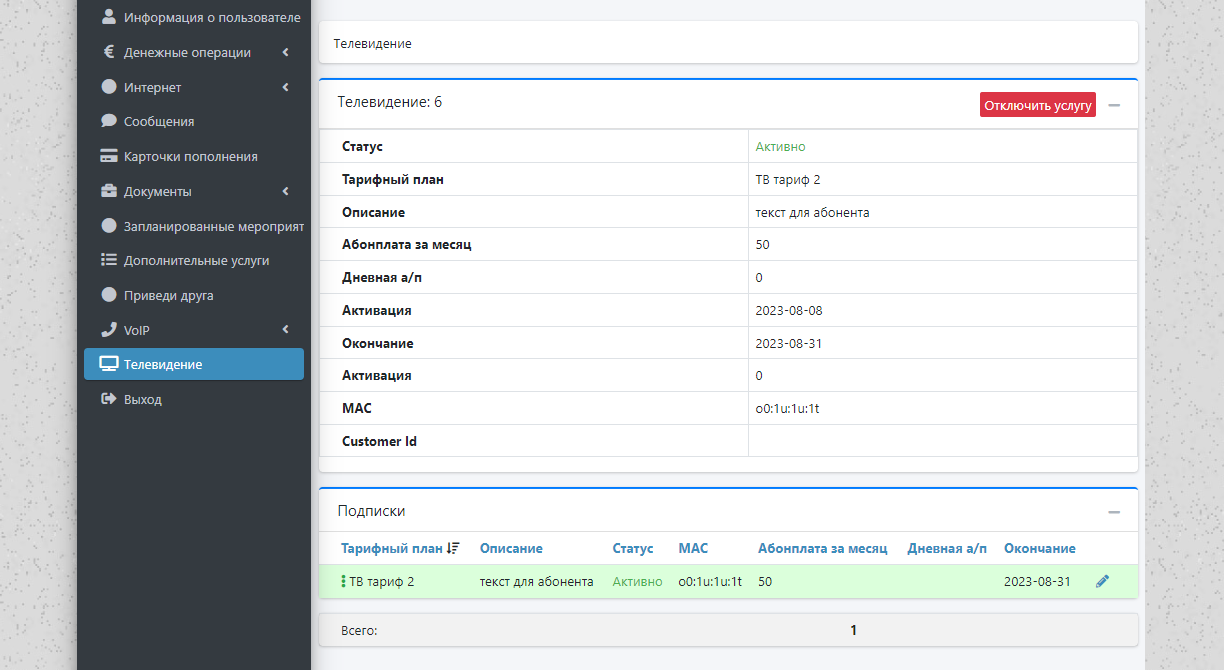This screenshot has width=1224, height=670.
Task: Click the sort icon next to Тарифный план
Action: tap(454, 548)
